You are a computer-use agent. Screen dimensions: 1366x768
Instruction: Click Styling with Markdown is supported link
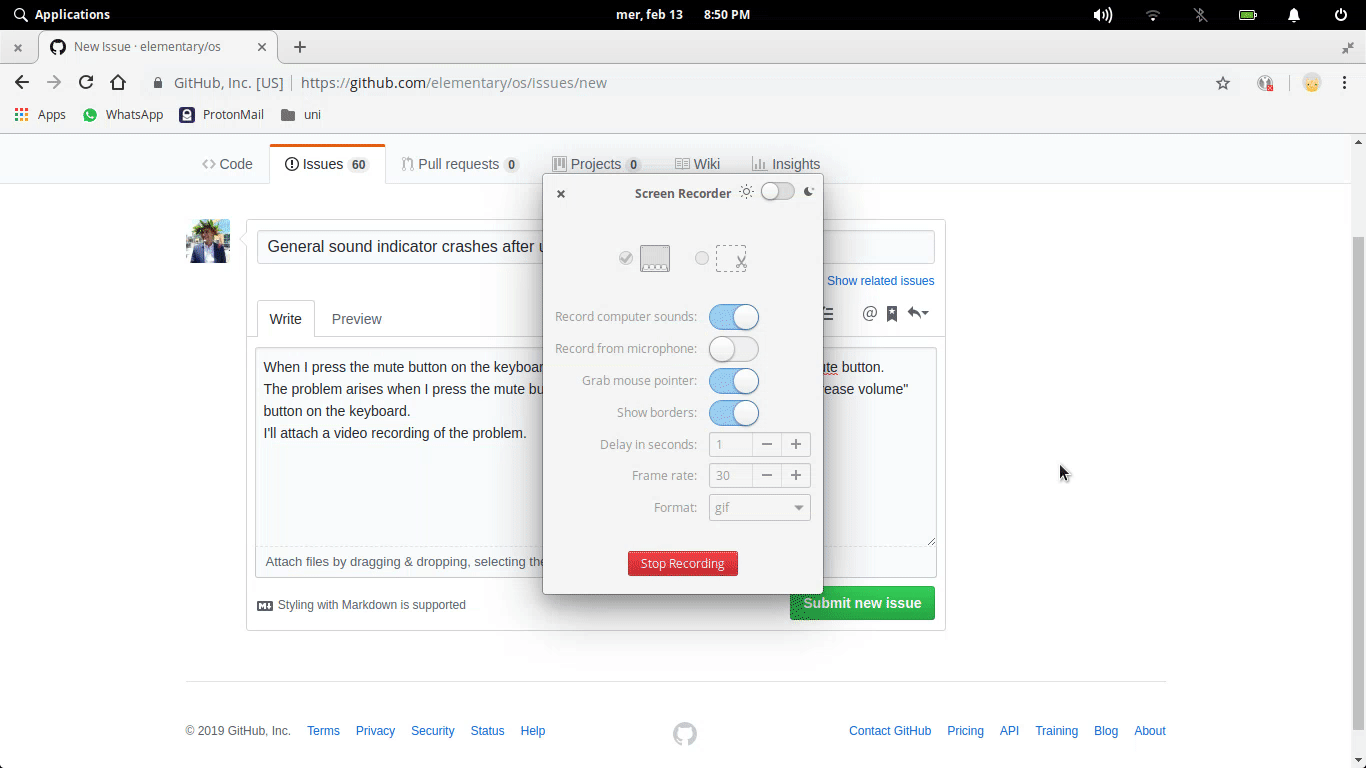361,605
